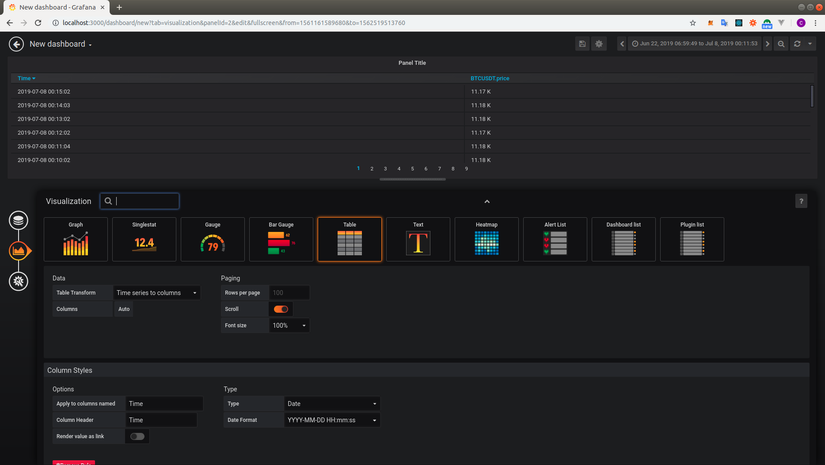825x465 pixels.
Task: Toggle Render value as link switch
Action: click(137, 436)
